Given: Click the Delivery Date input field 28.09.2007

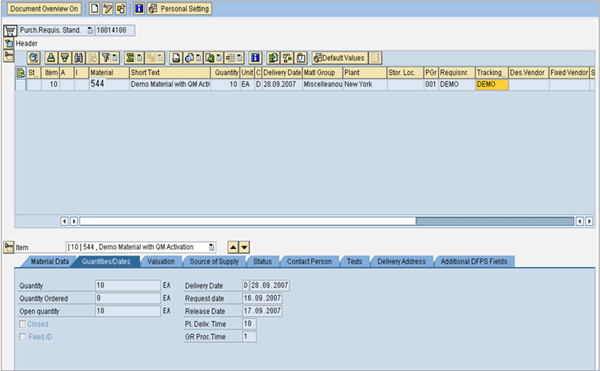Looking at the screenshot, I should coord(269,285).
